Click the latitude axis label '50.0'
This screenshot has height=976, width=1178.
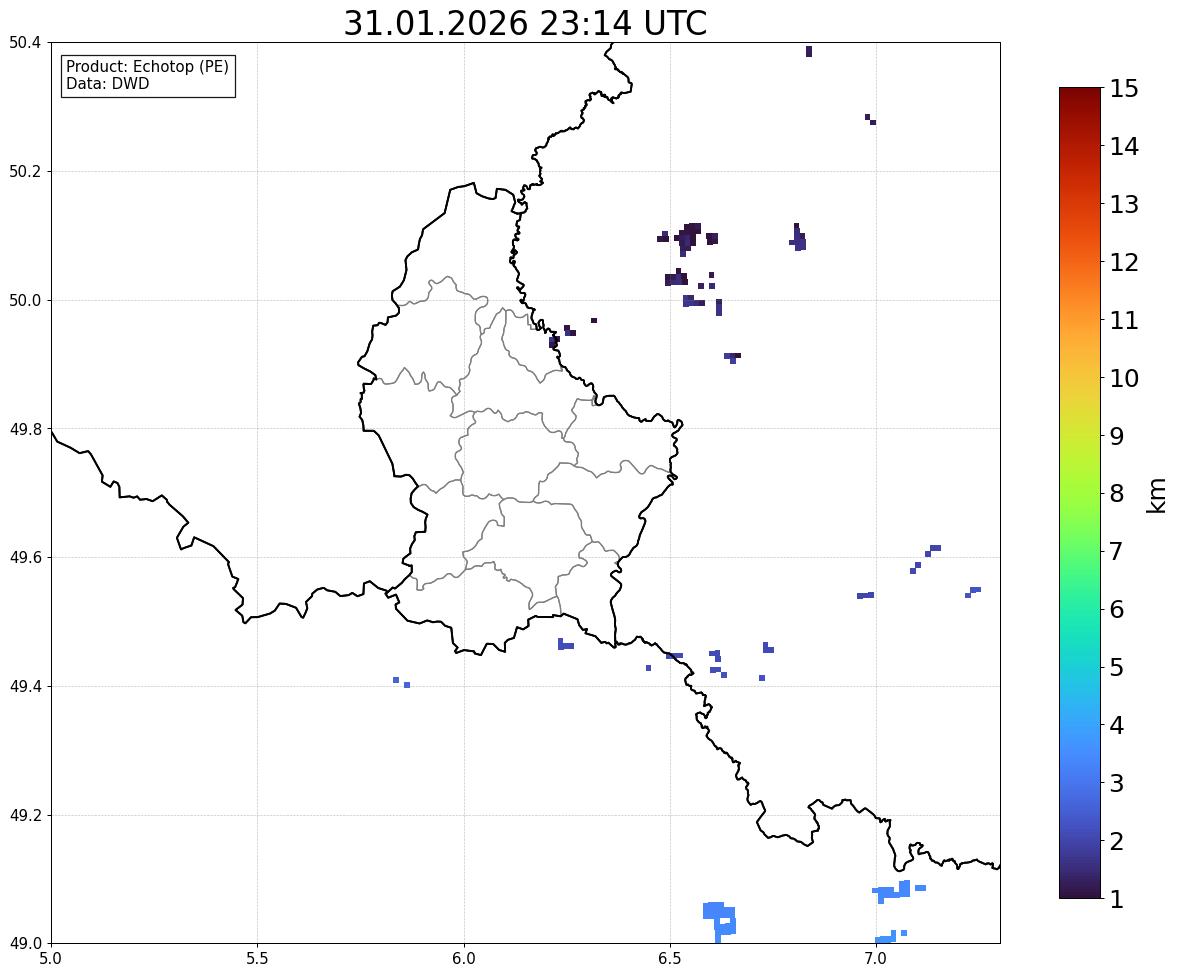tap(25, 301)
